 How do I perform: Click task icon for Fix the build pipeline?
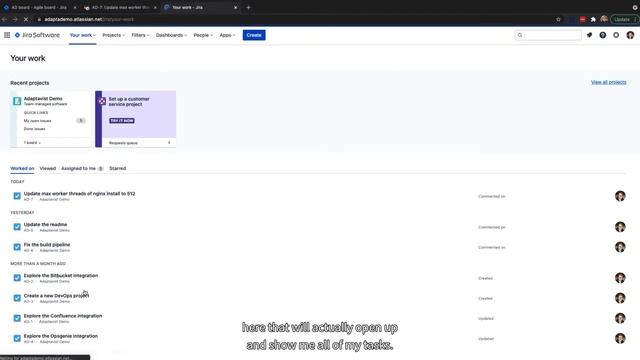click(17, 247)
